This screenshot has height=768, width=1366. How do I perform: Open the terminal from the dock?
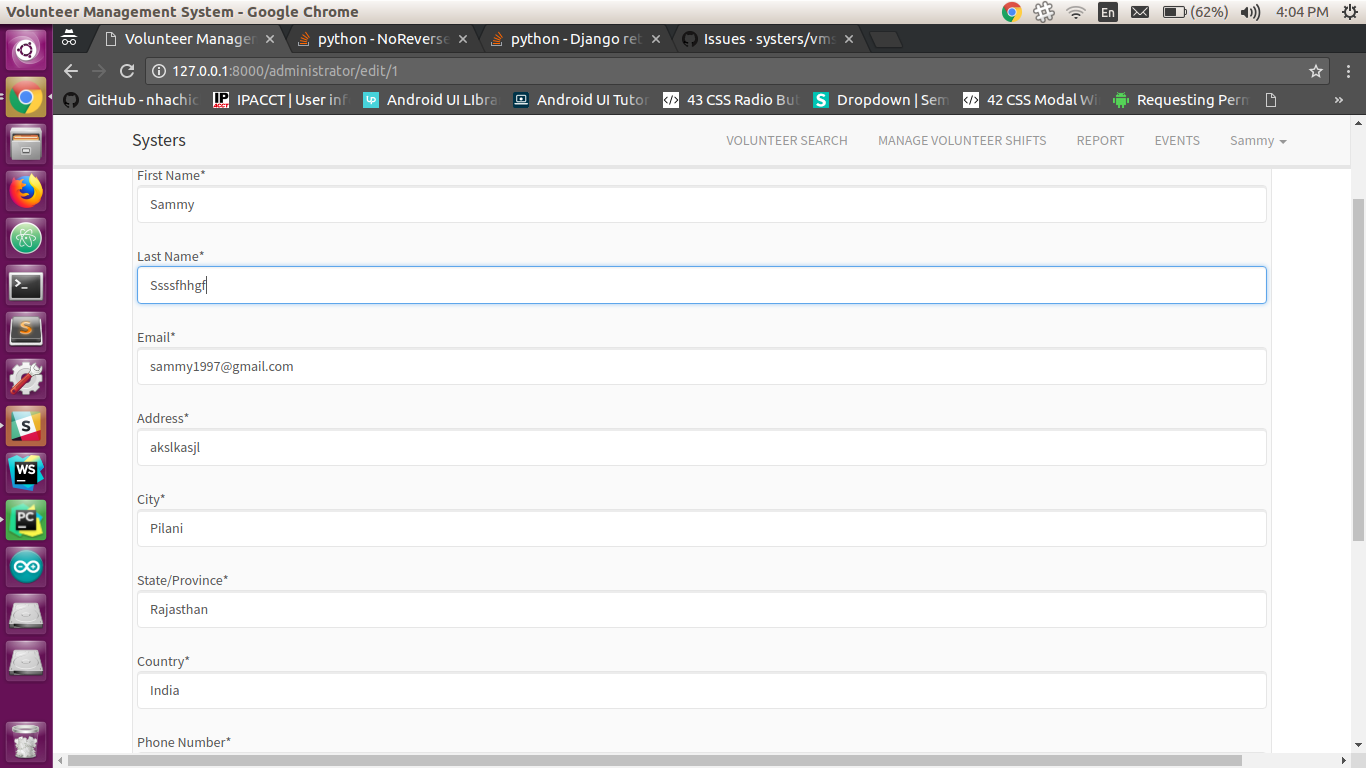coord(25,285)
